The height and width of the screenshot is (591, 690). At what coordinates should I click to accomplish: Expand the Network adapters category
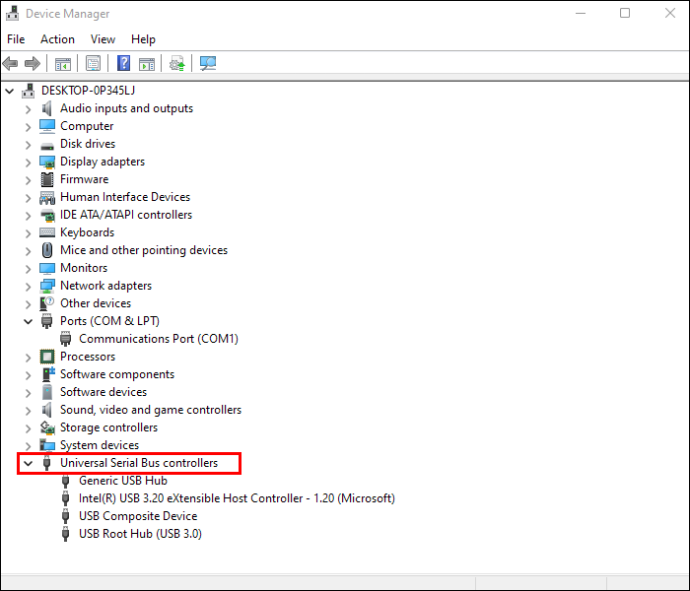[28, 286]
